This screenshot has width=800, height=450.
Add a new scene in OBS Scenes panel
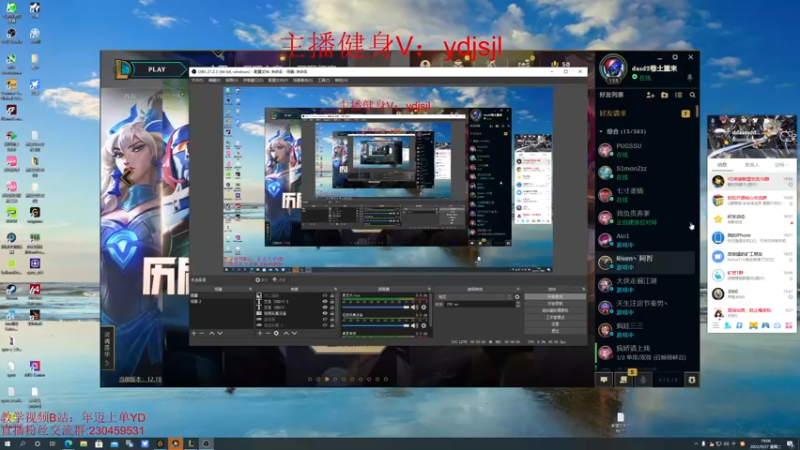coord(194,333)
